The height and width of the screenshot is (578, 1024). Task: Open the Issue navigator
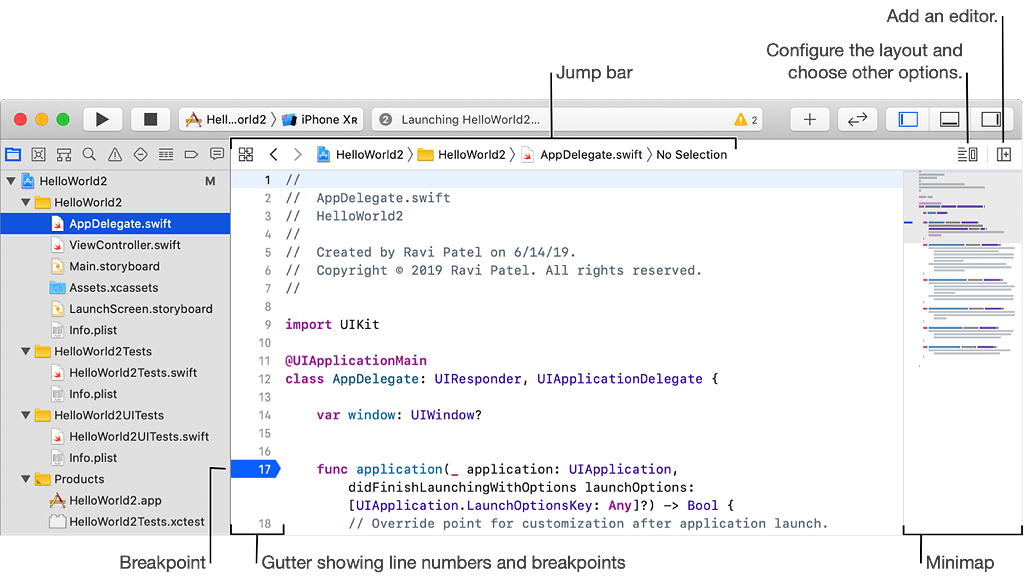pos(115,155)
